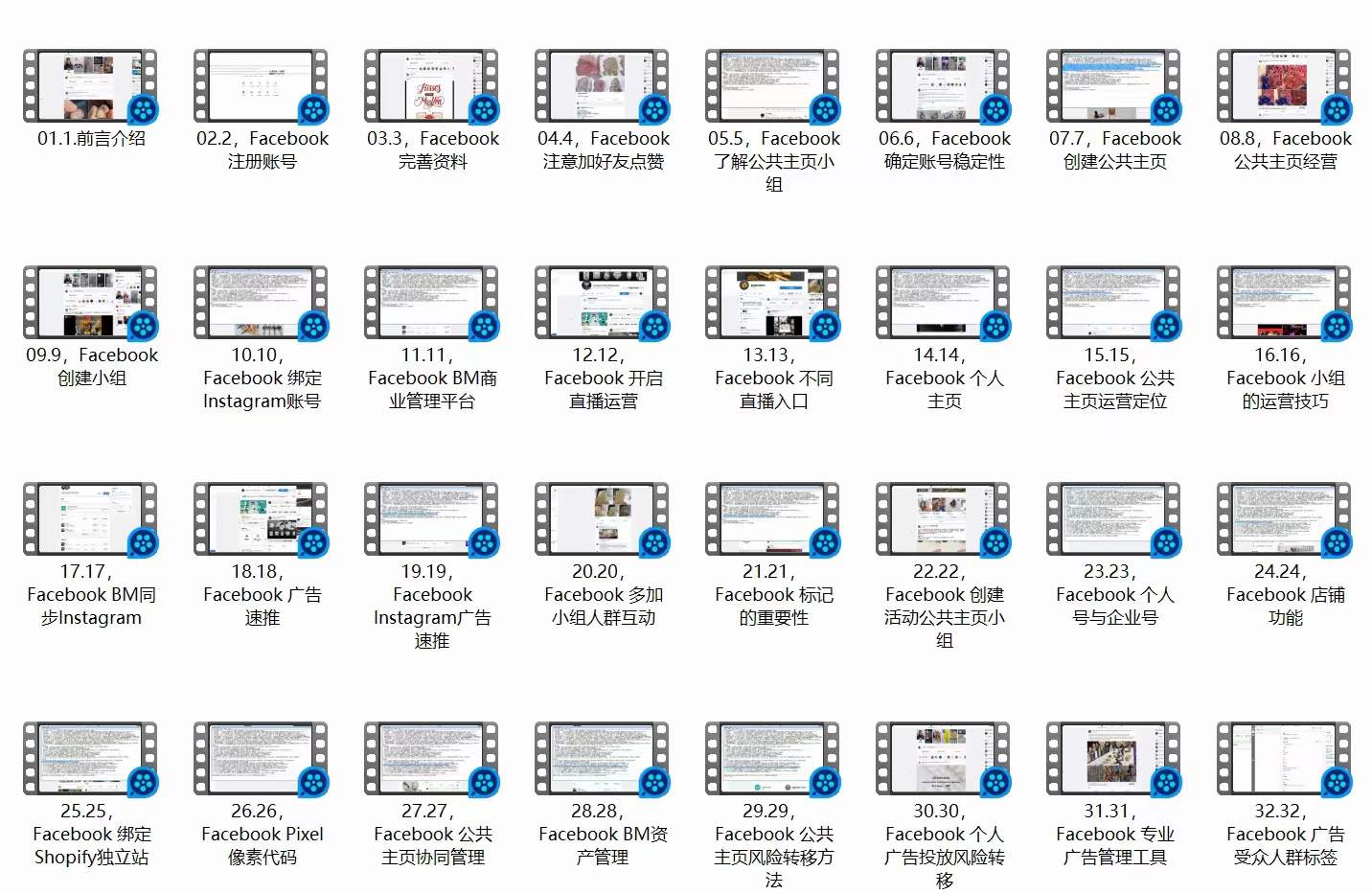Viewport: 1372px width, 894px height.
Task: Click the label 07.7，Facebook 创建公共主页
Action: pos(1114,150)
